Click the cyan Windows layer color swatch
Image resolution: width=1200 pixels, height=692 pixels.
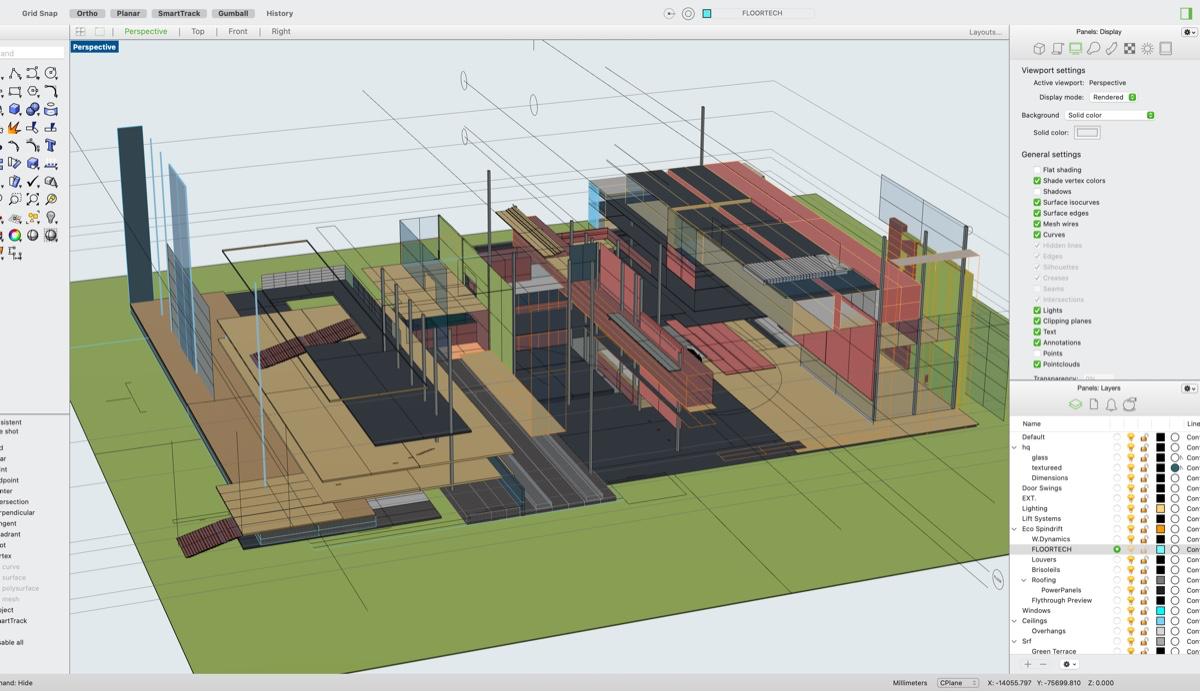click(x=1160, y=610)
